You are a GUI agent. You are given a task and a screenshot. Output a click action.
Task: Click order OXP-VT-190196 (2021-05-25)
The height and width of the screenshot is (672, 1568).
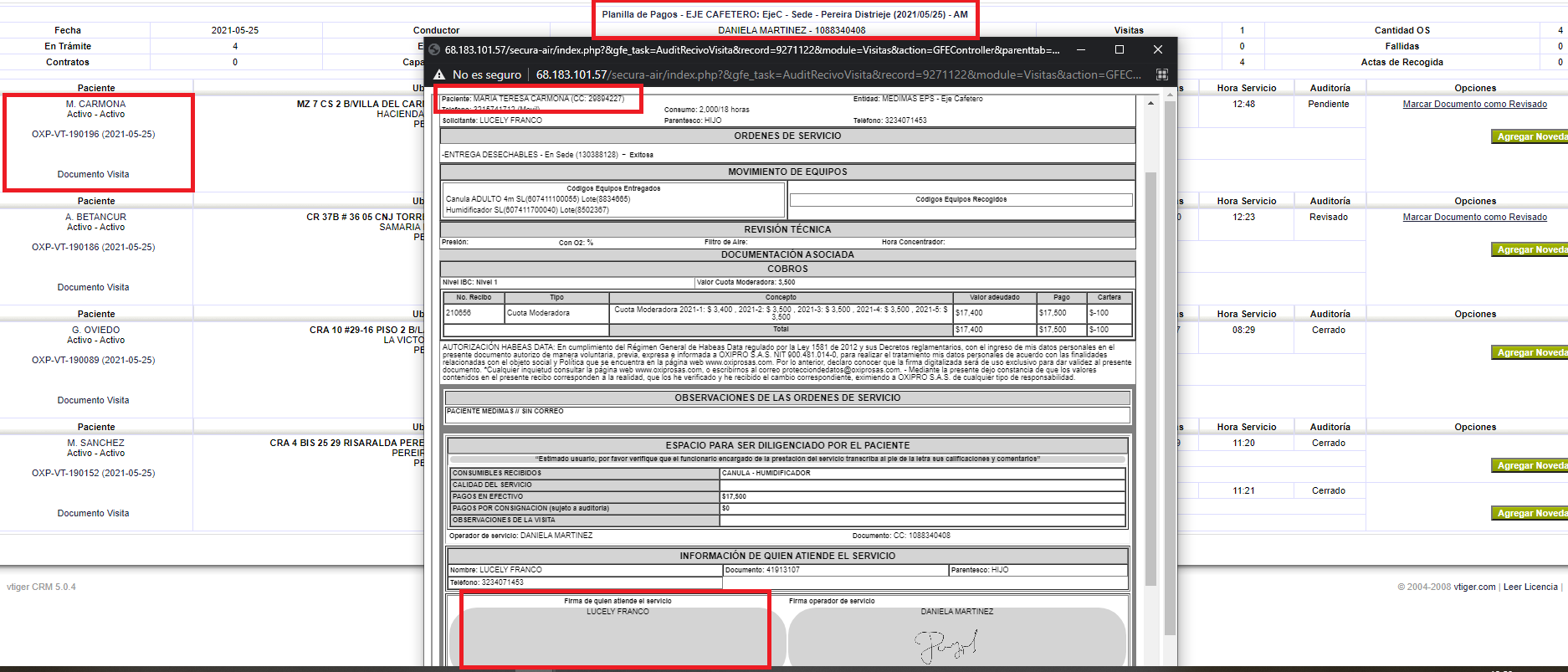point(93,134)
